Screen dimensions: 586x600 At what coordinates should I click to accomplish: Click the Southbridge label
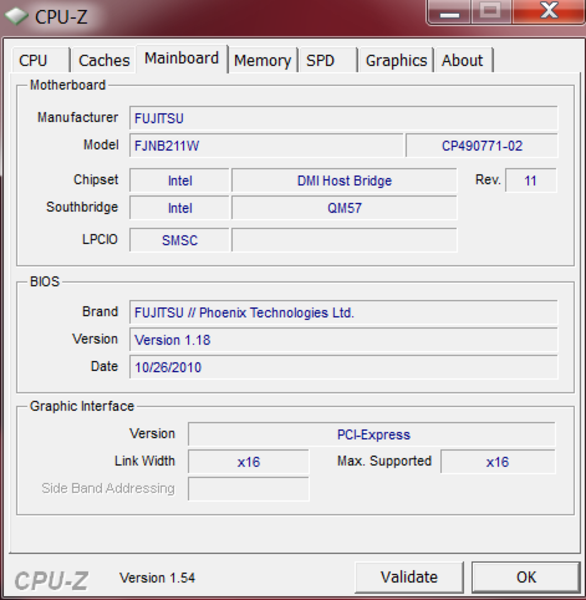click(82, 207)
